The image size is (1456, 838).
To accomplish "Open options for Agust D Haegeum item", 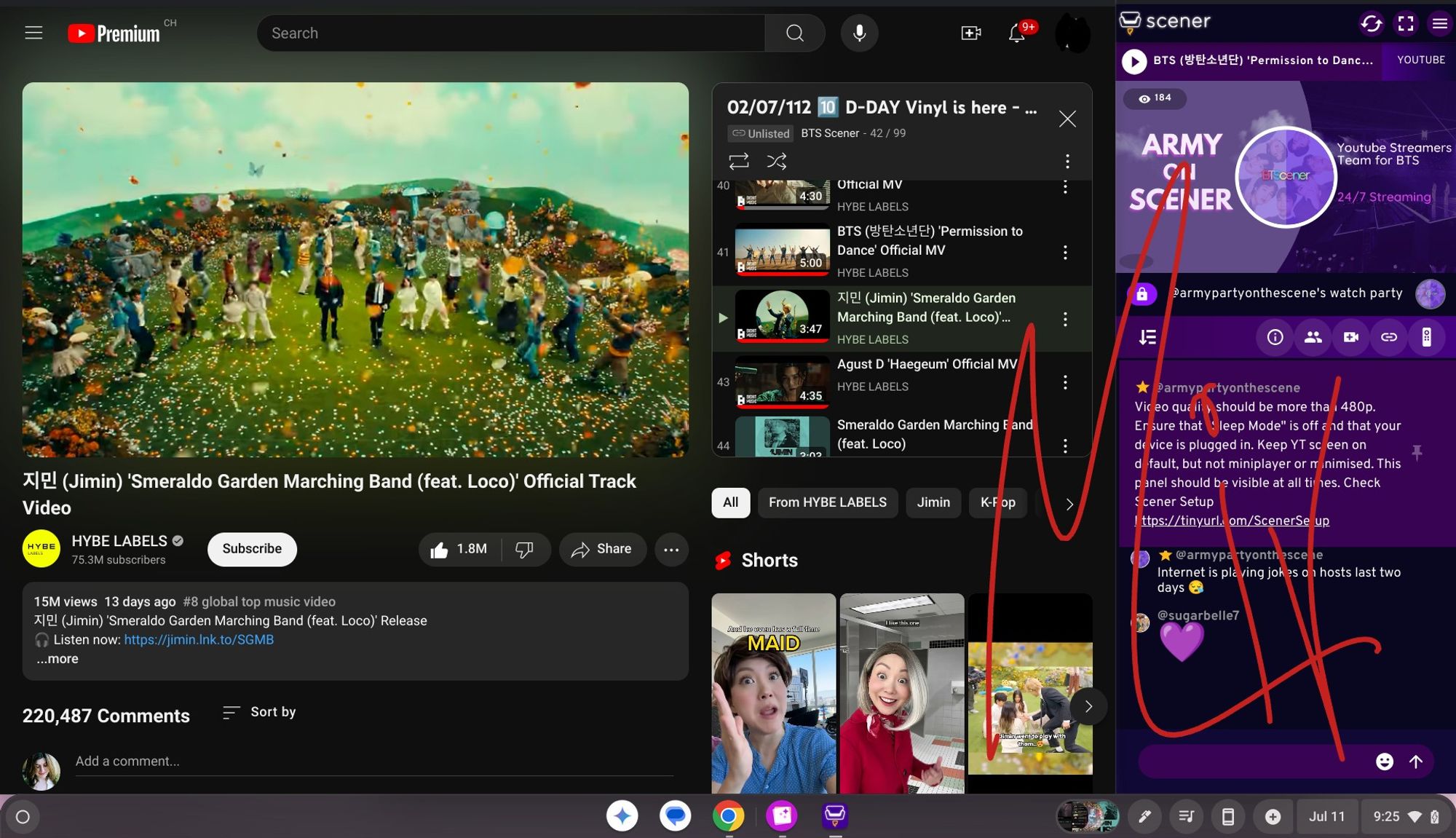I will tap(1065, 382).
